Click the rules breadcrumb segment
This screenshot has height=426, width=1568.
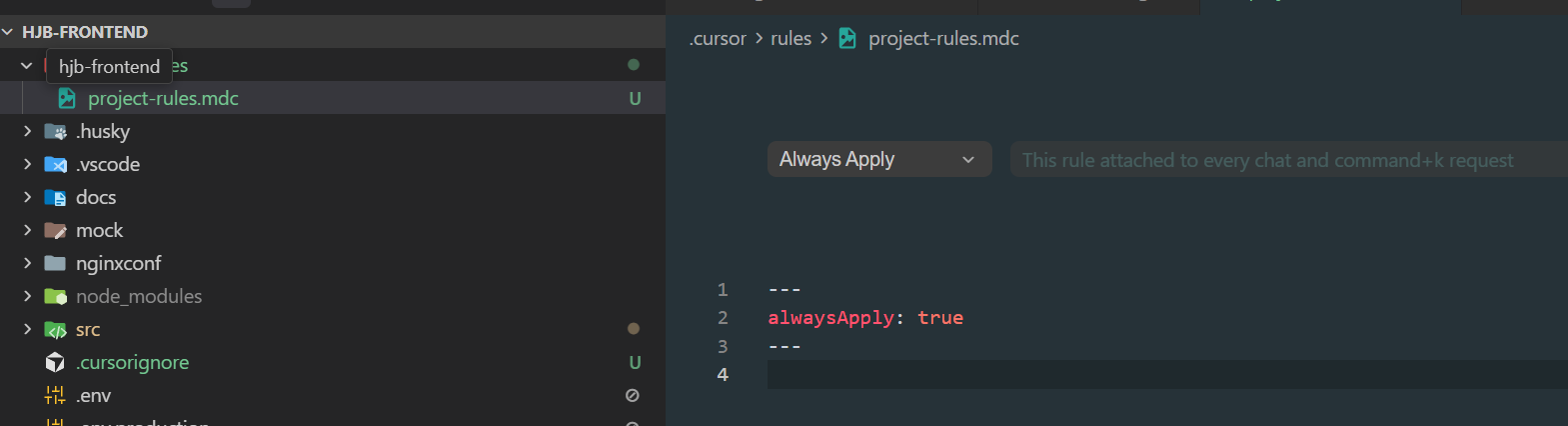coord(790,39)
